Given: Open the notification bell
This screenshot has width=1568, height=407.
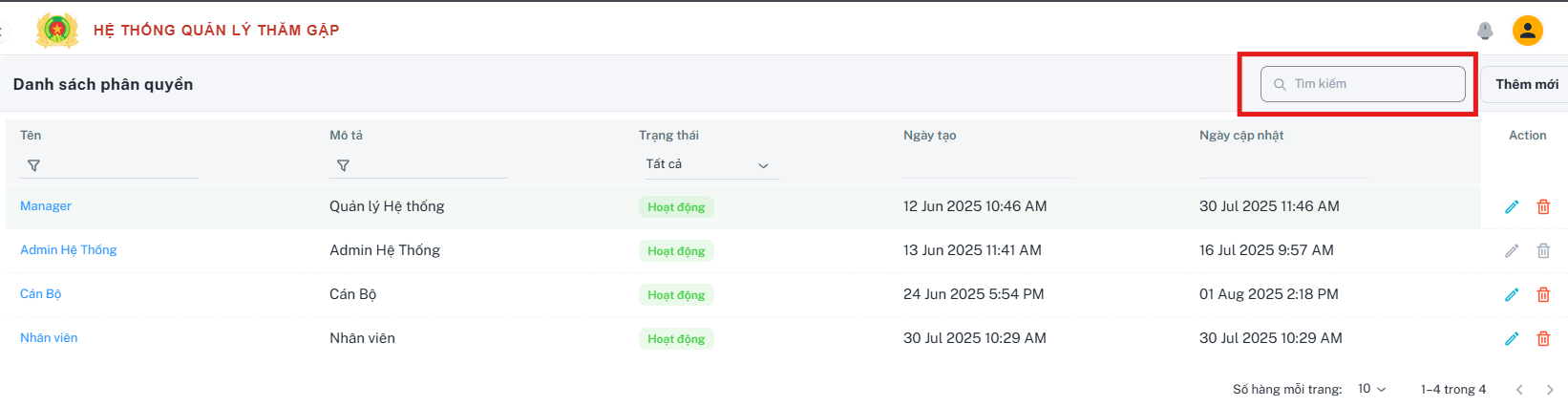Looking at the screenshot, I should tap(1485, 31).
